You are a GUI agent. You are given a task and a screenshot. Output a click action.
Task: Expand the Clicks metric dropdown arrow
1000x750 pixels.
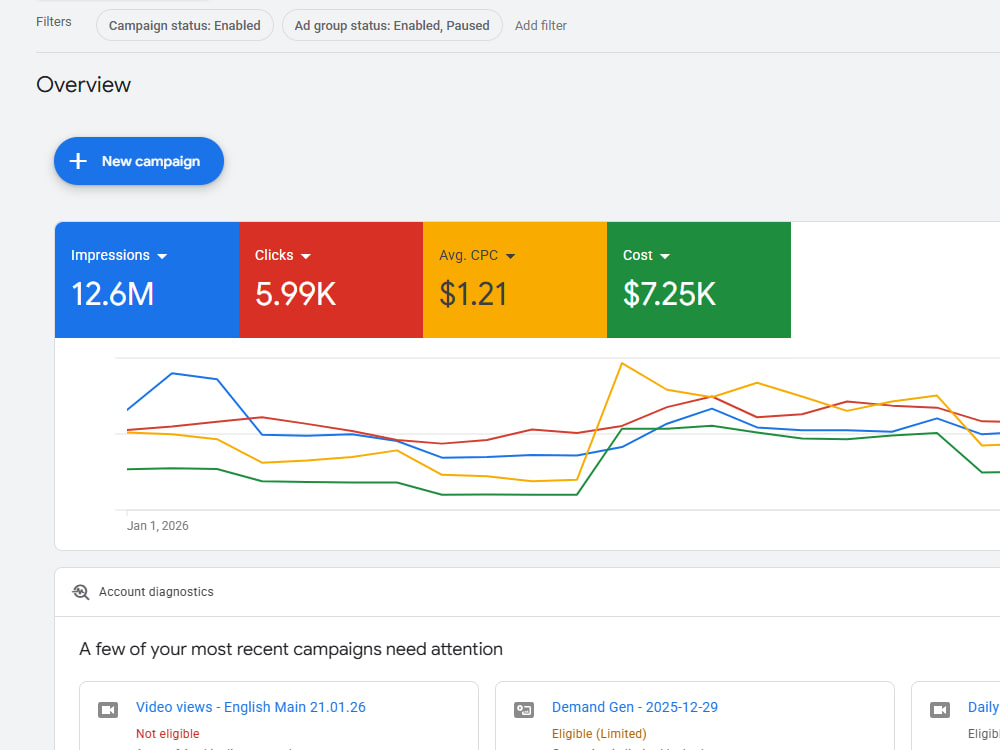(x=305, y=256)
